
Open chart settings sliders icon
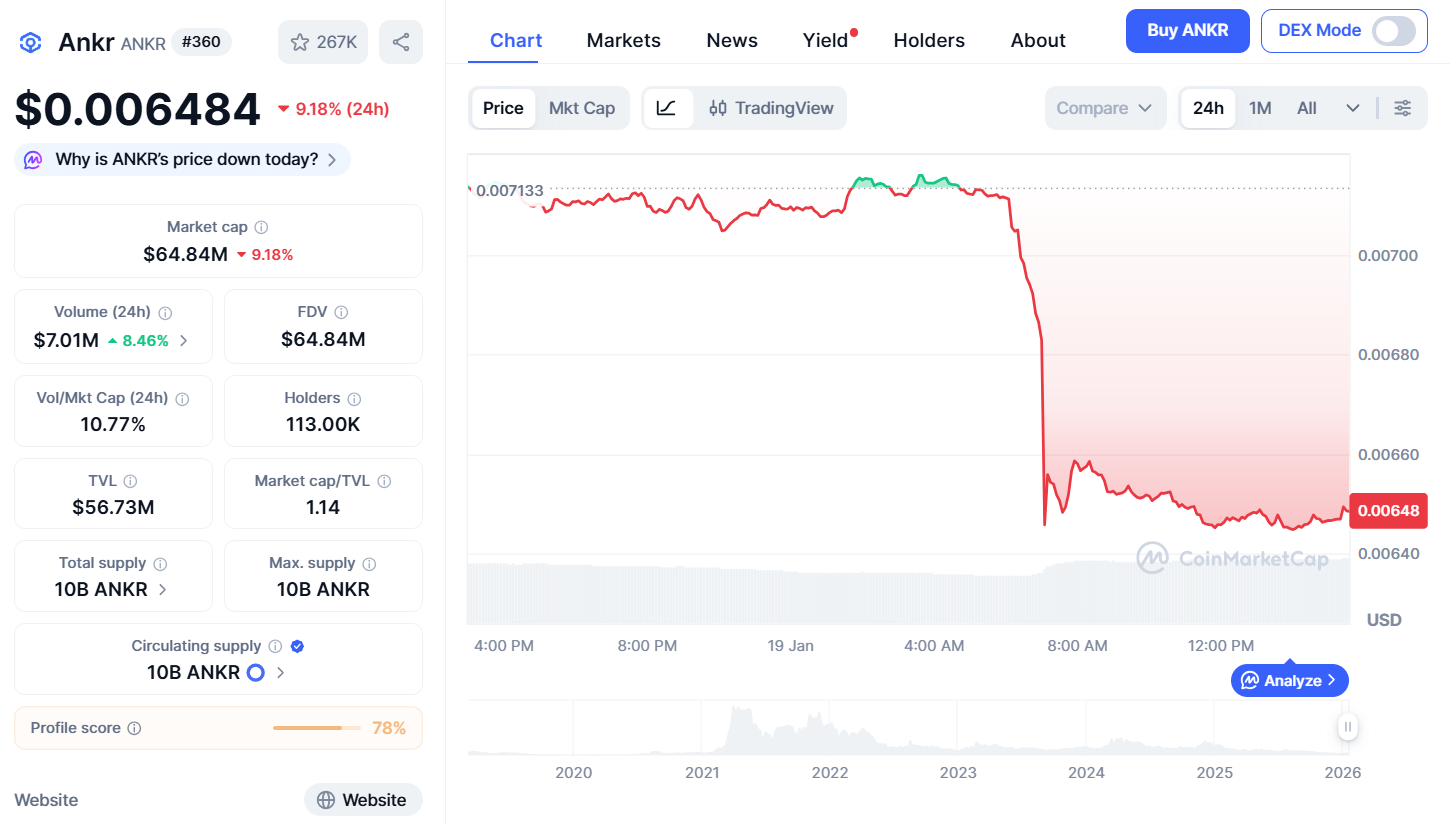(x=1403, y=108)
